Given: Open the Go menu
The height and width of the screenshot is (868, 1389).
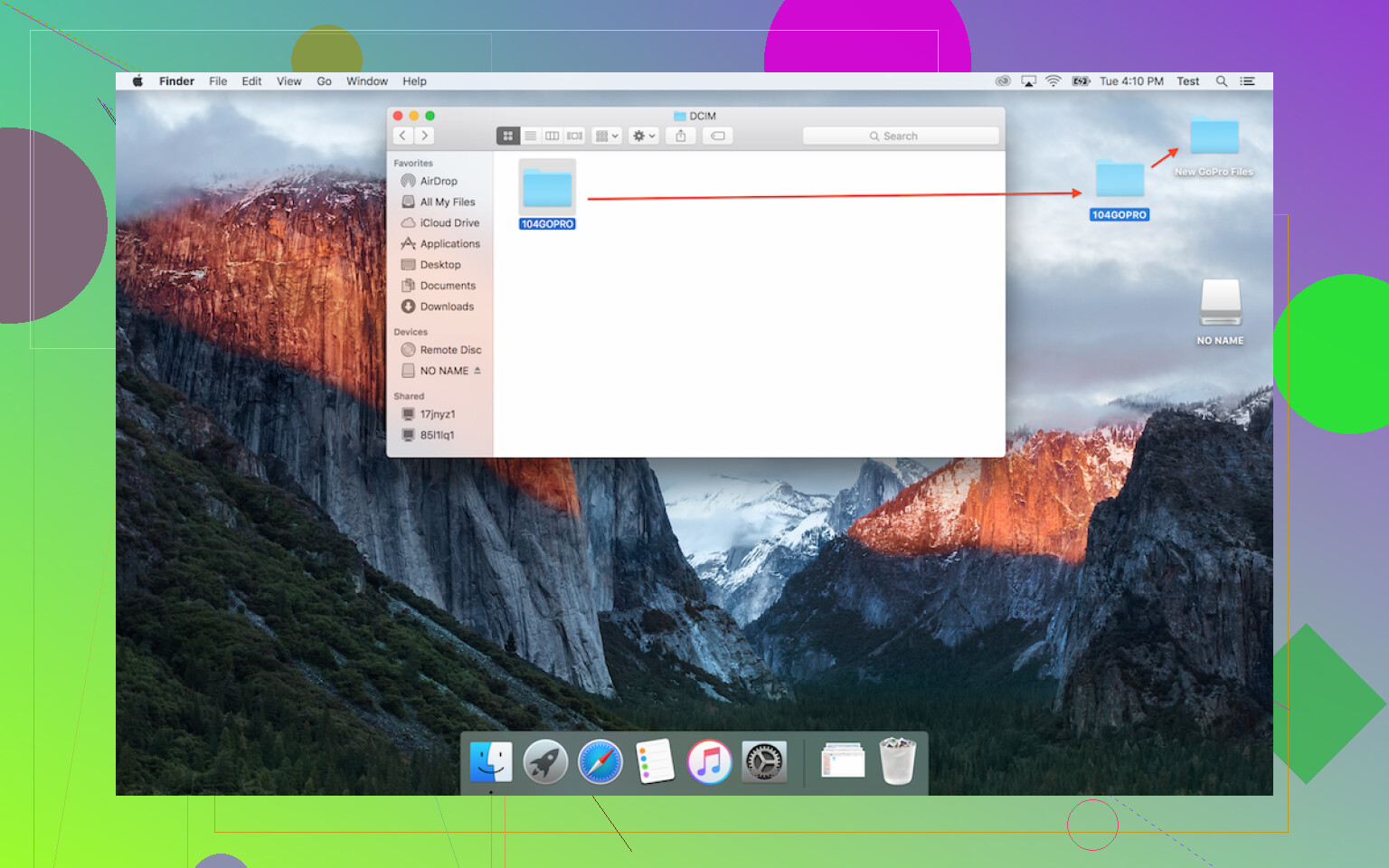Looking at the screenshot, I should point(324,81).
